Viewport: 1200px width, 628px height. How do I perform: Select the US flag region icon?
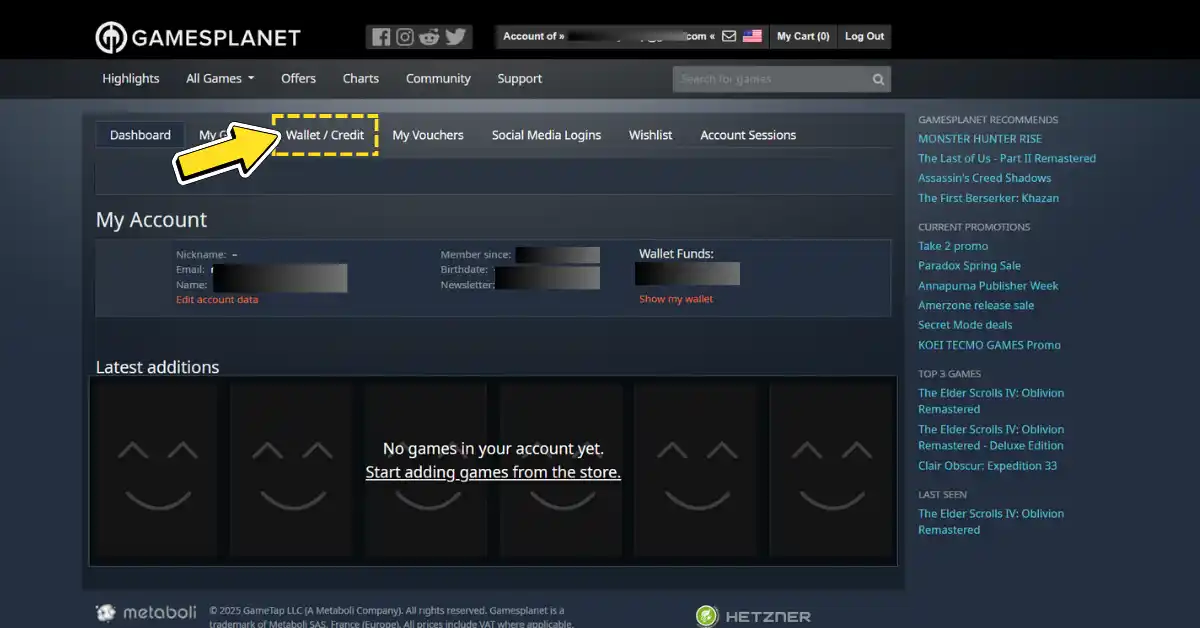click(x=752, y=37)
